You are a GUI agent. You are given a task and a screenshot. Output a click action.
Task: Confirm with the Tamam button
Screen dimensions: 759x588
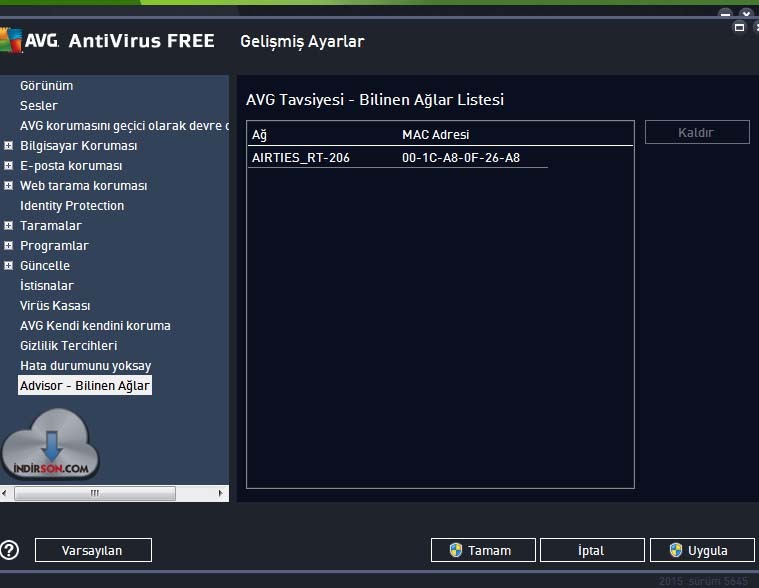click(x=483, y=550)
